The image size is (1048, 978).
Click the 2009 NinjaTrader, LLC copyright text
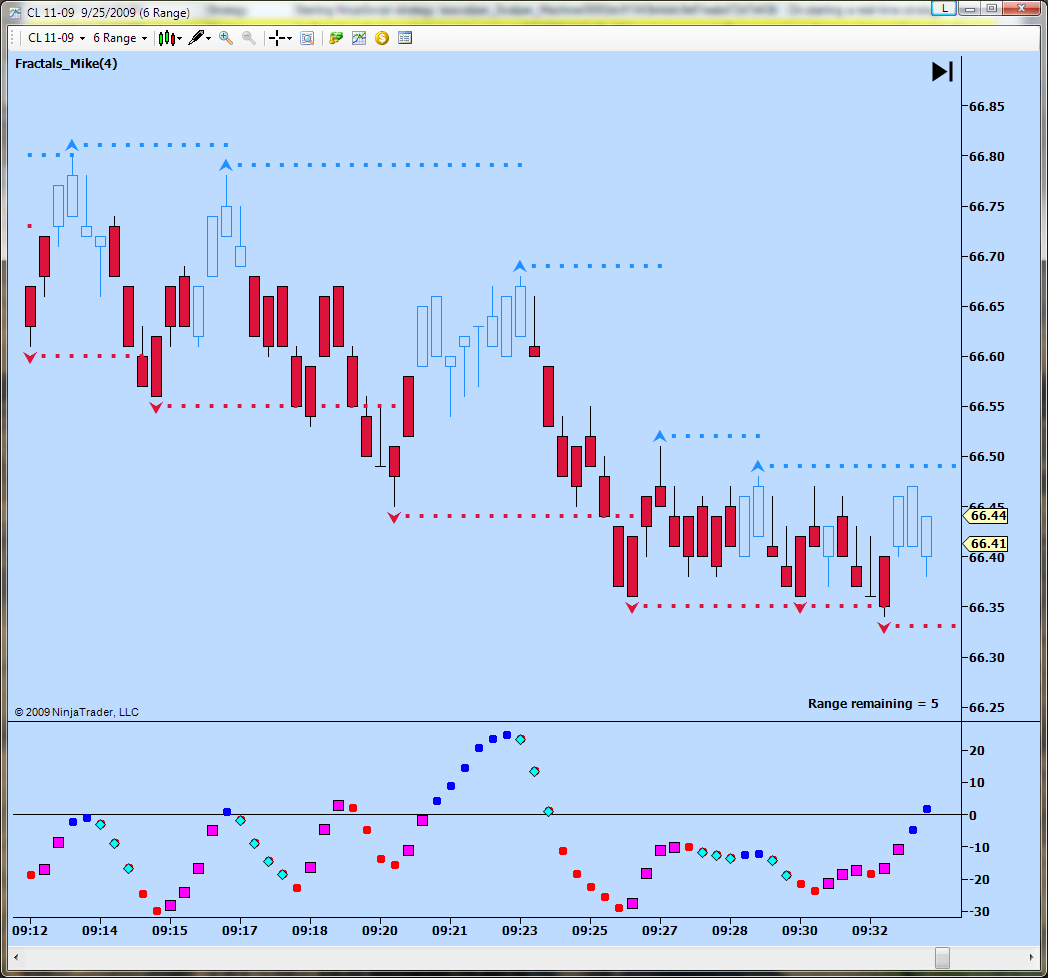(x=77, y=712)
